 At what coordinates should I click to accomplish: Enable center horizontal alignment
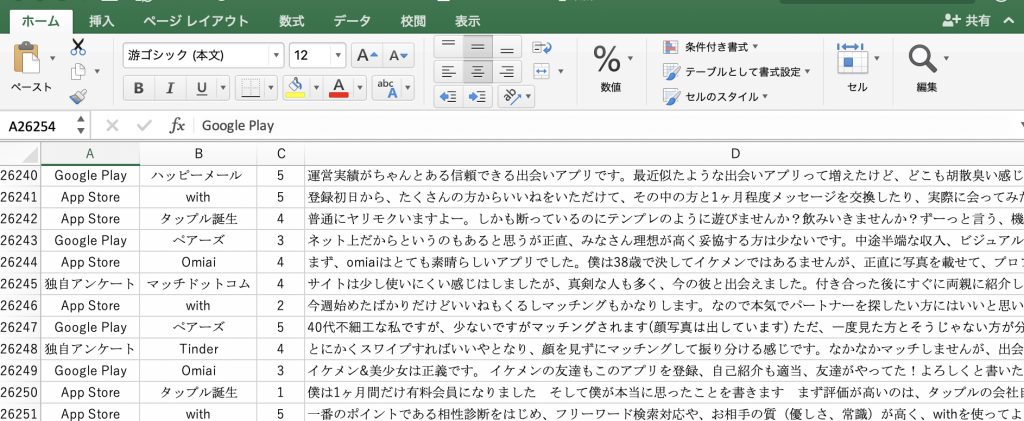click(x=478, y=71)
